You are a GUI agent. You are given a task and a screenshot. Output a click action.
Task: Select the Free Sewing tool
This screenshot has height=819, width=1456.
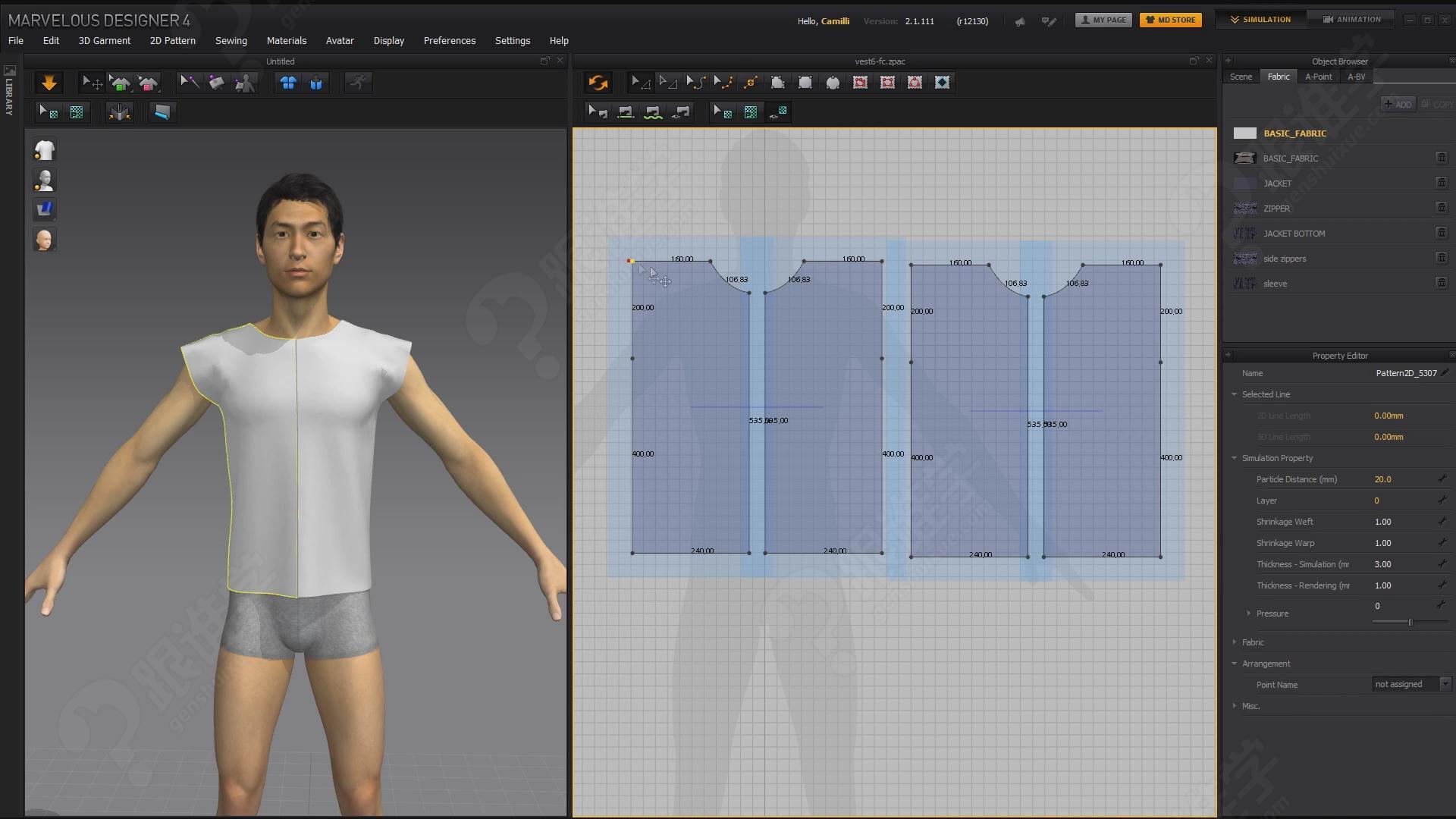653,112
